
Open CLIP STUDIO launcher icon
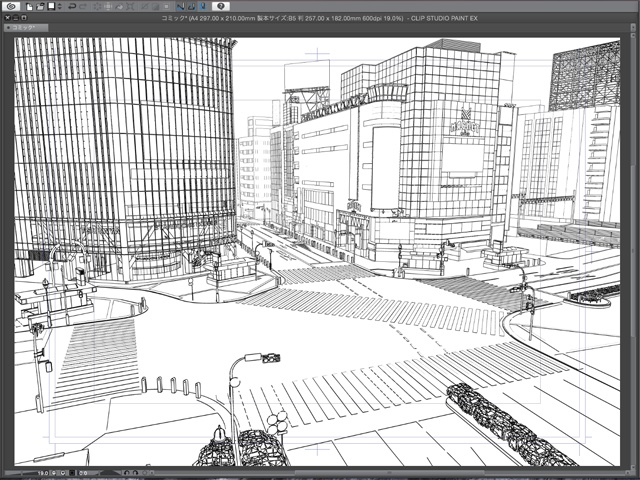[11, 6]
